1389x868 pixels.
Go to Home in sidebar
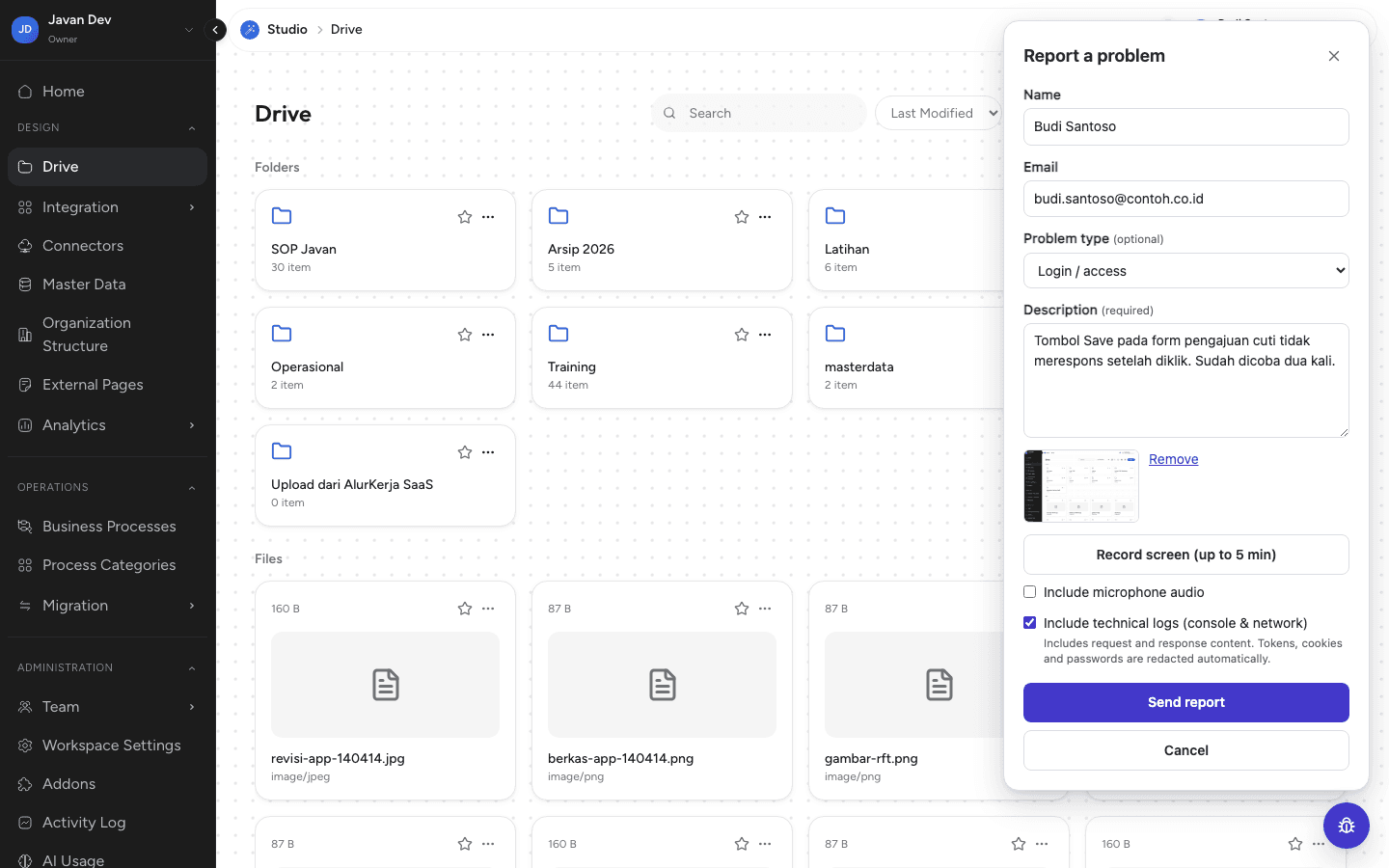pos(107,92)
